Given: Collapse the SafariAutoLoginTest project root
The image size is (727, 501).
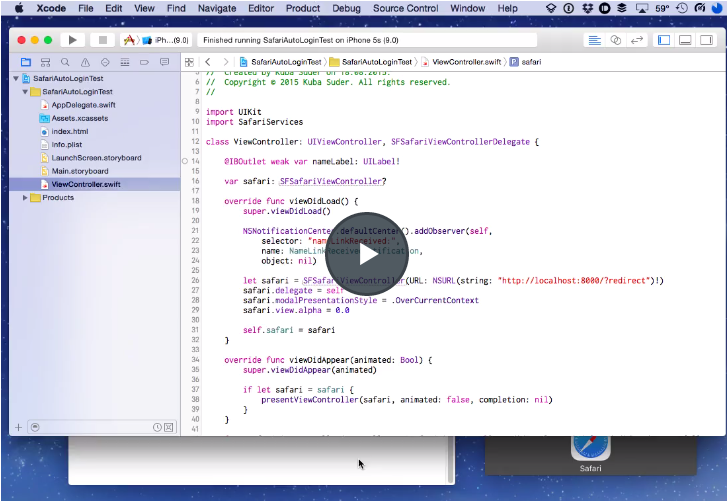Looking at the screenshot, I should [16, 78].
